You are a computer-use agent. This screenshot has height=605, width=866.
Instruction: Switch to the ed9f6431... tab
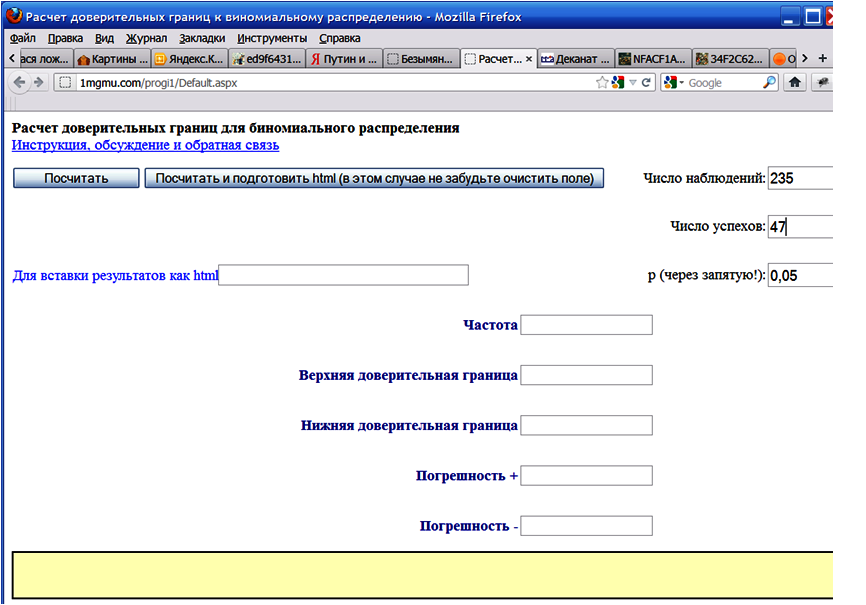(x=267, y=59)
